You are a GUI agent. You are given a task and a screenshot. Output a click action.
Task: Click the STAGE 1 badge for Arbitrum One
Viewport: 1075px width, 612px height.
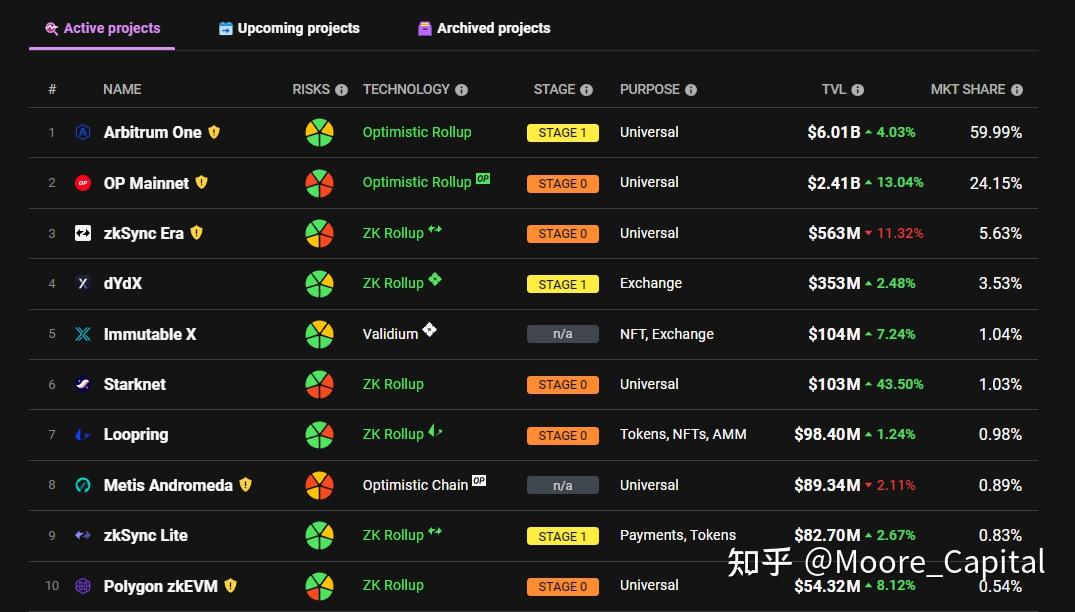pyautogui.click(x=563, y=133)
